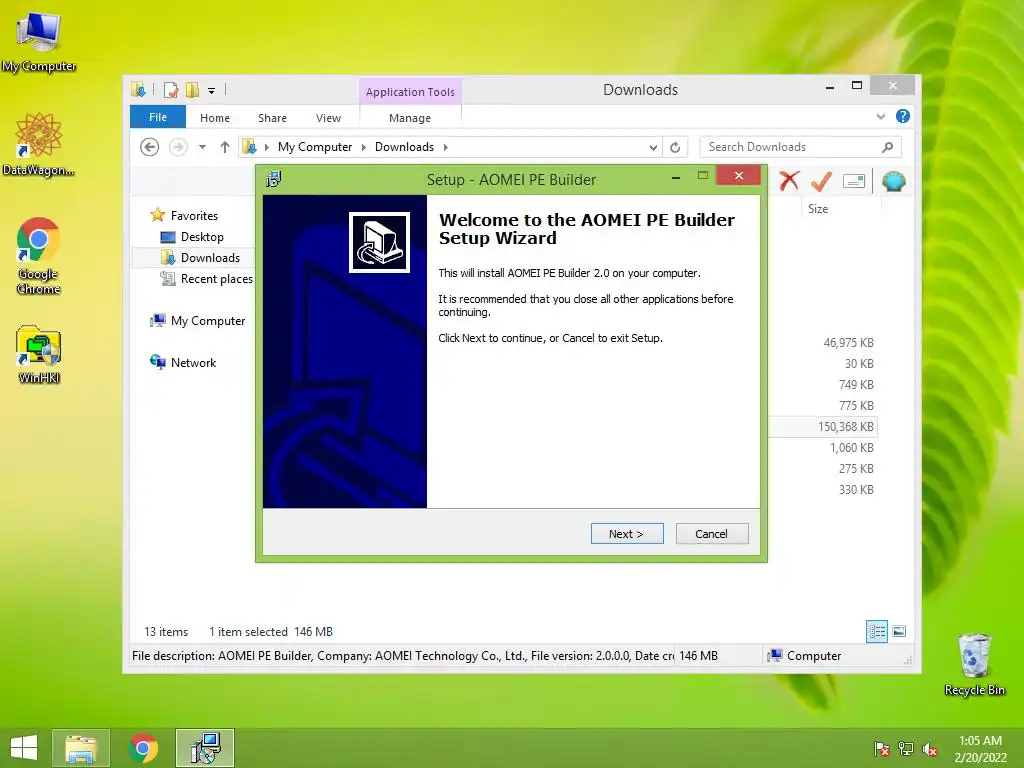Click the 46,975 KB file size cell

coord(848,342)
